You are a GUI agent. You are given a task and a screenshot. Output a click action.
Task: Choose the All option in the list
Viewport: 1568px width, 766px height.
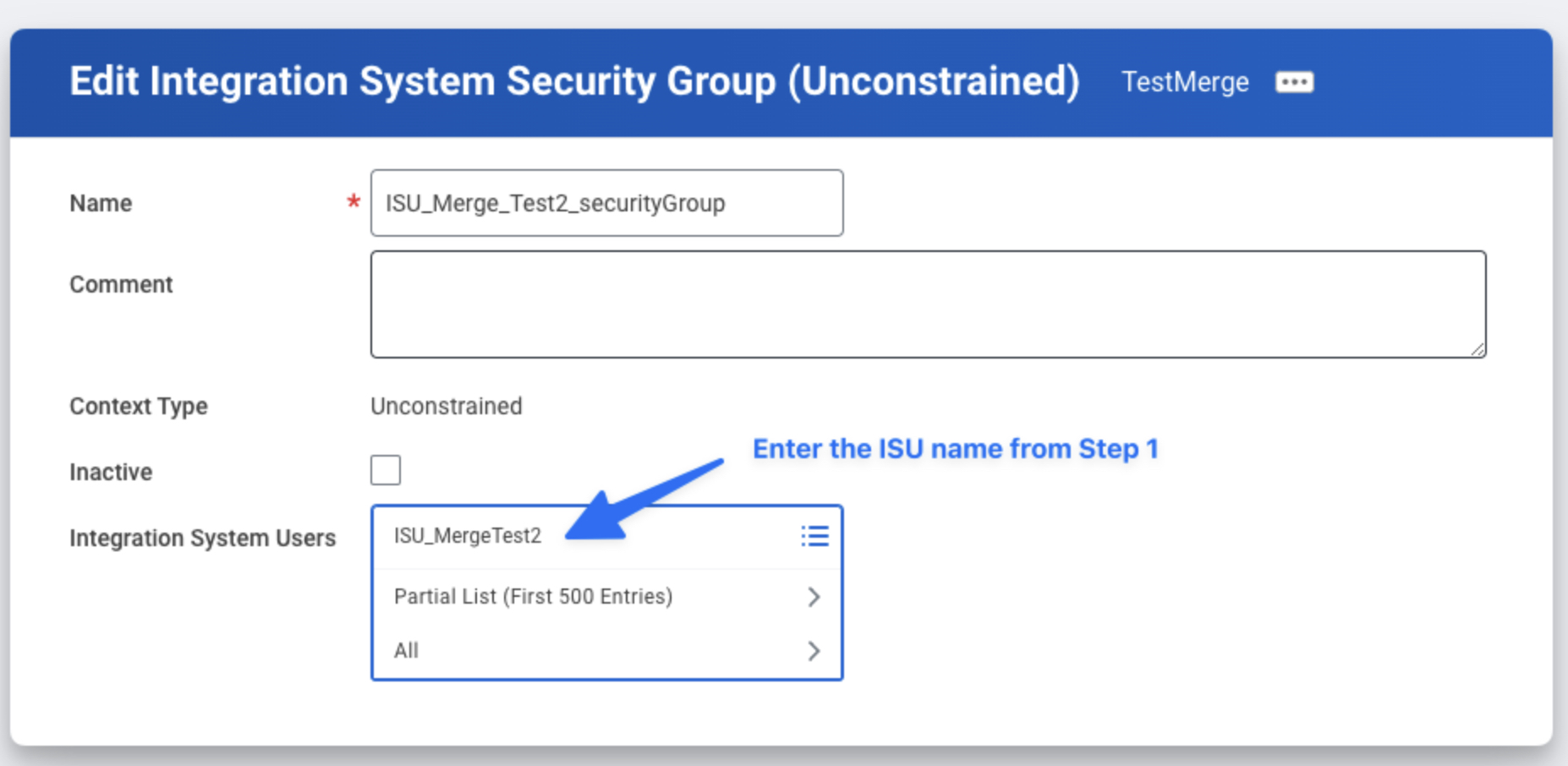click(x=407, y=650)
